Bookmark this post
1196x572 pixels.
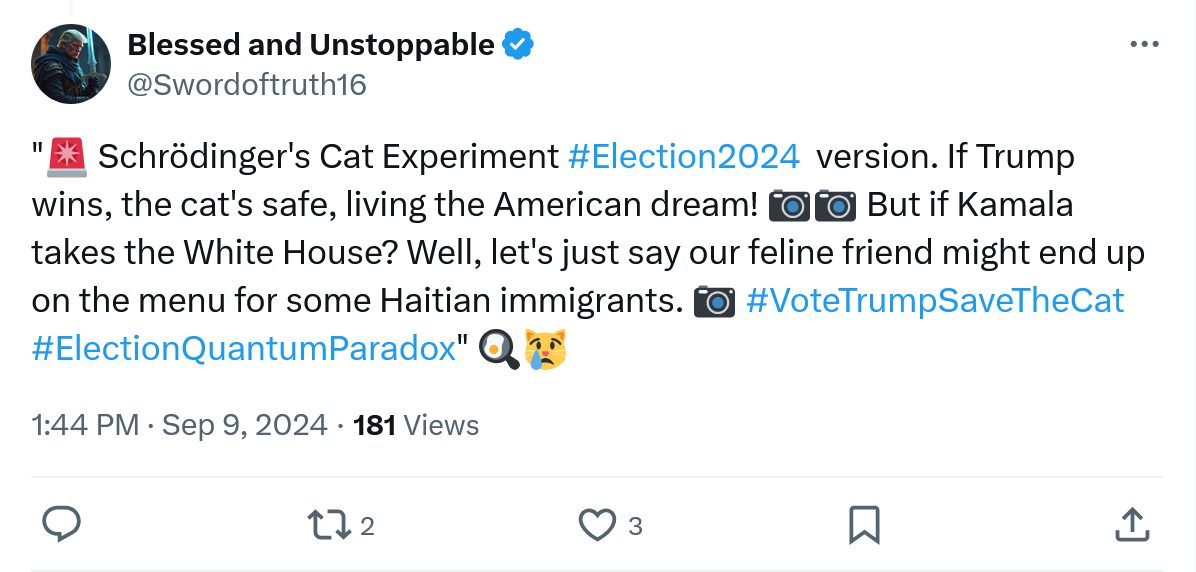pos(864,524)
